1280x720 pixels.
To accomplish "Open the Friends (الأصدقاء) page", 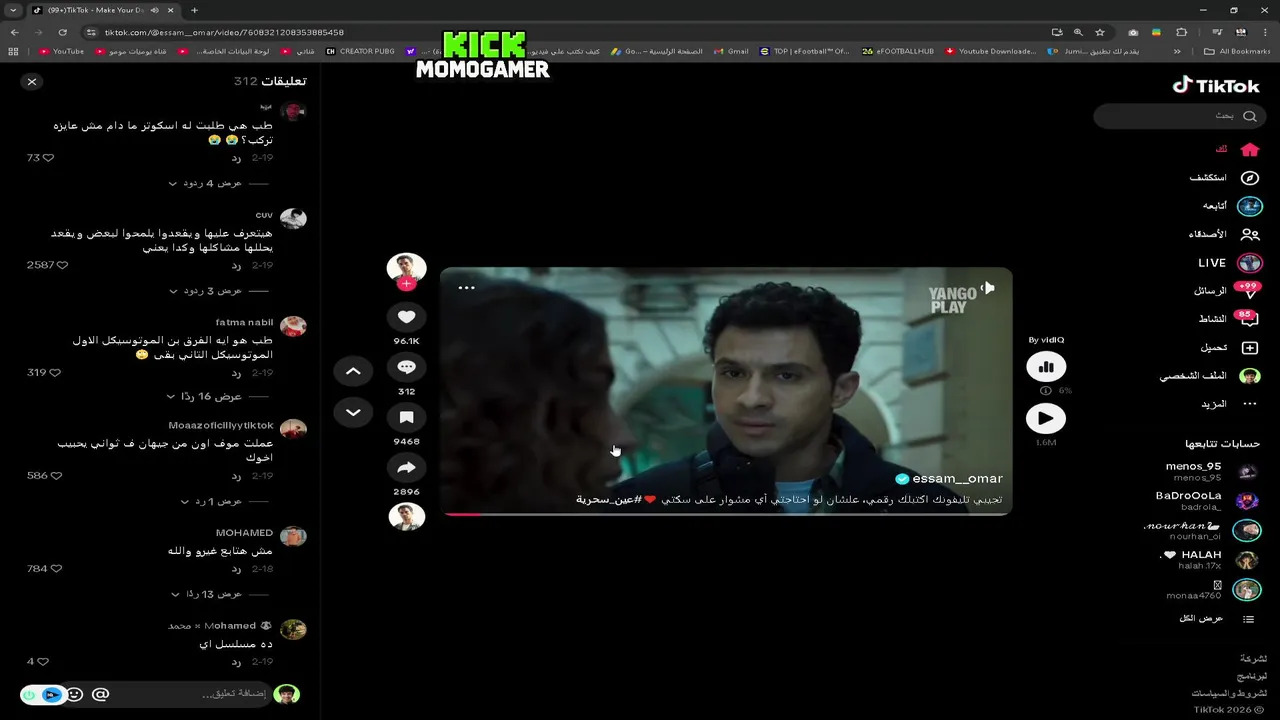I will point(1224,234).
